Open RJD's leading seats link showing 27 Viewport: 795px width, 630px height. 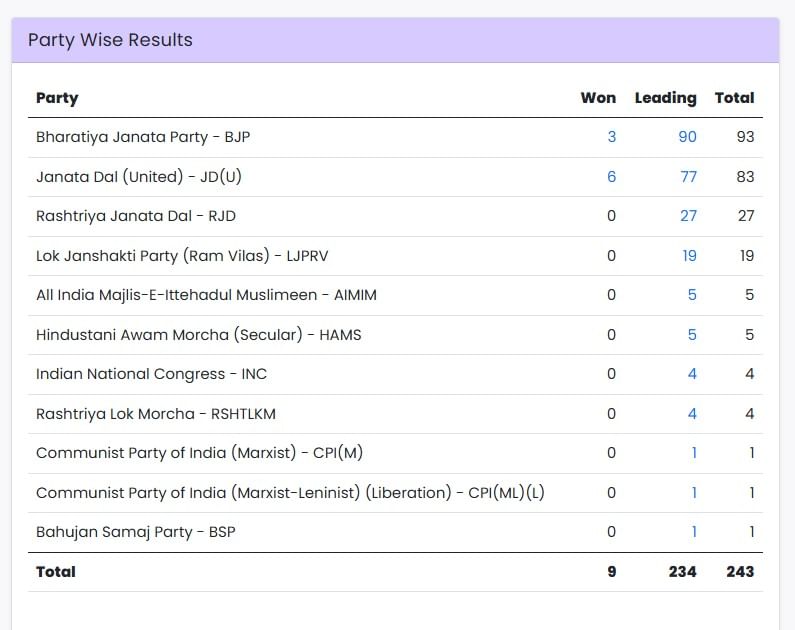point(689,216)
